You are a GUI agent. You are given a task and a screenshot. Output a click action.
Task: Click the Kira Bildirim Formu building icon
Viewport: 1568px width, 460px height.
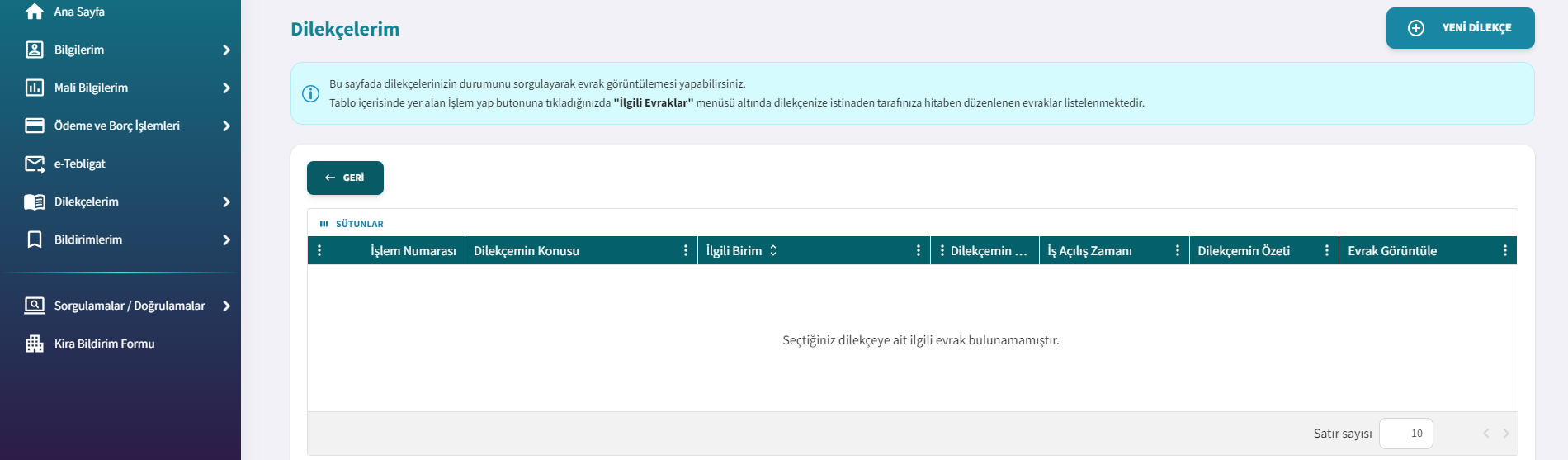coord(35,344)
